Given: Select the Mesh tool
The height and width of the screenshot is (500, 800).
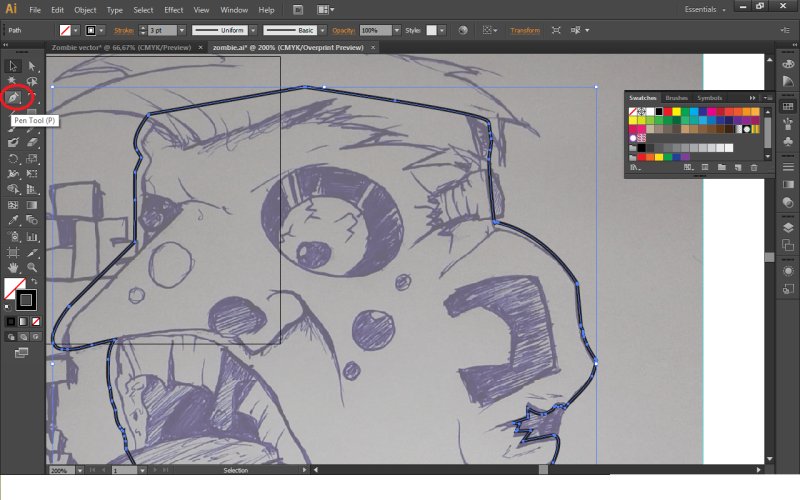Looking at the screenshot, I should (13, 205).
